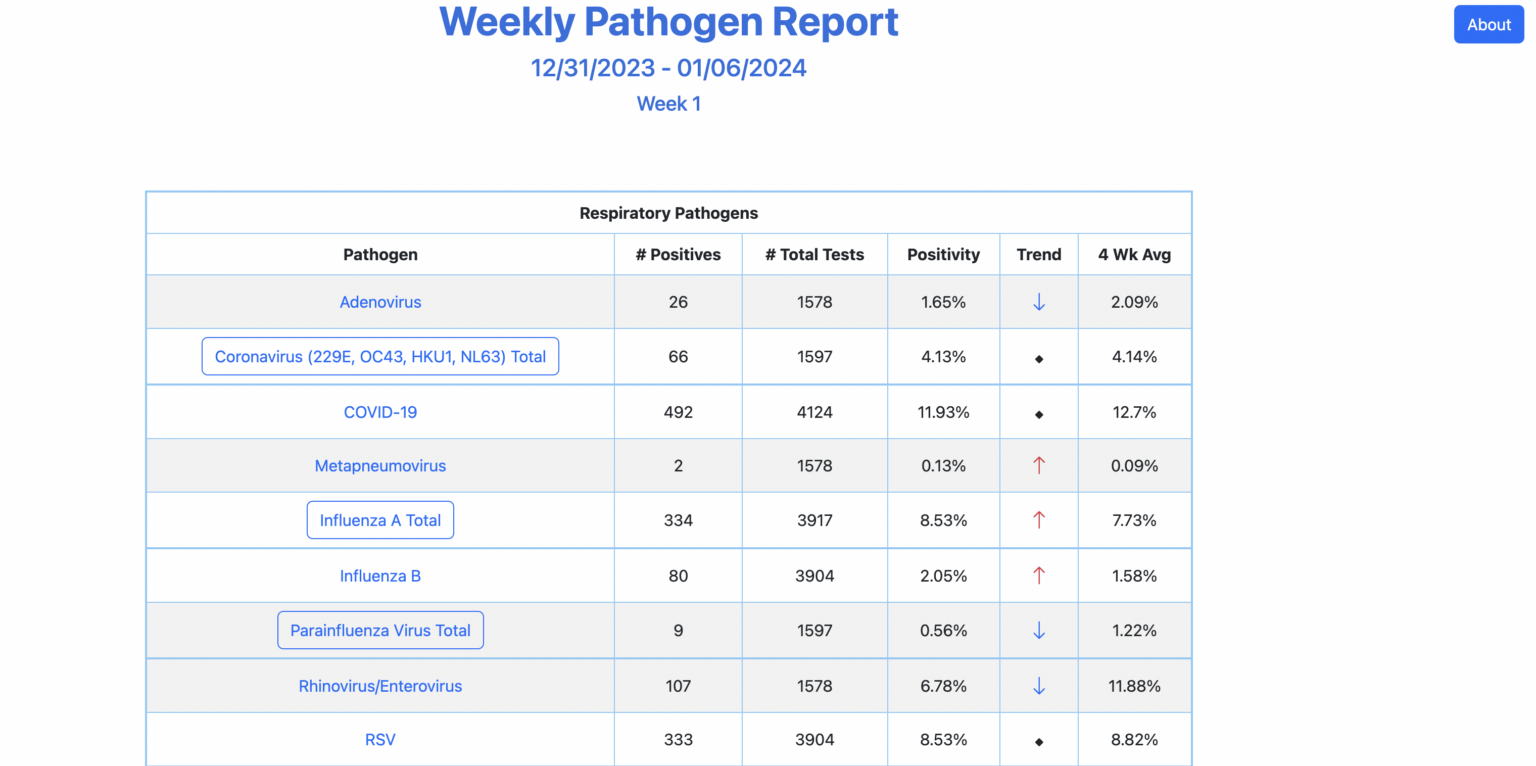Select the RSV link
This screenshot has height=766, width=1536.
[380, 739]
